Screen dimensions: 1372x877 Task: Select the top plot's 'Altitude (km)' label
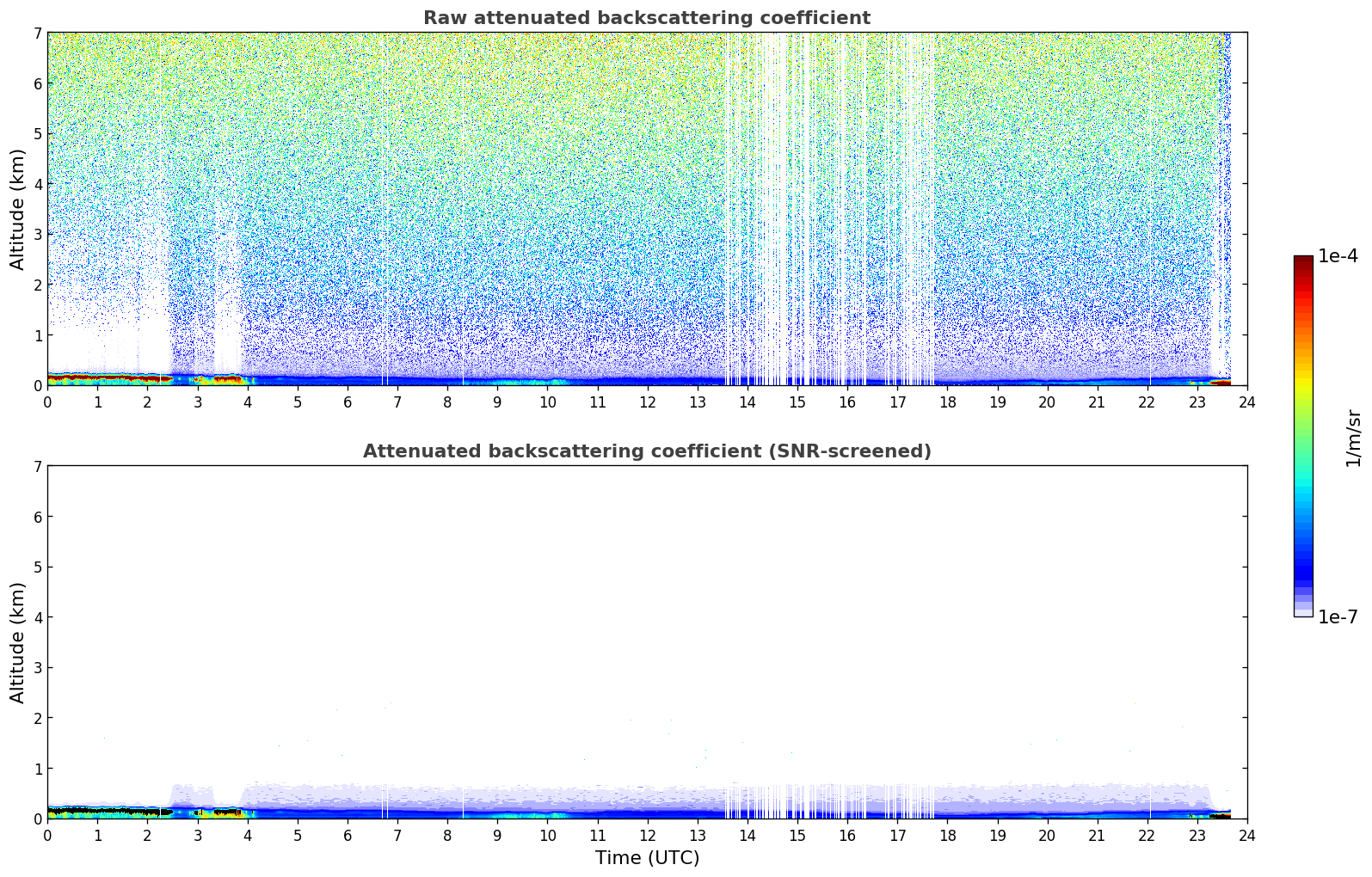tap(18, 209)
